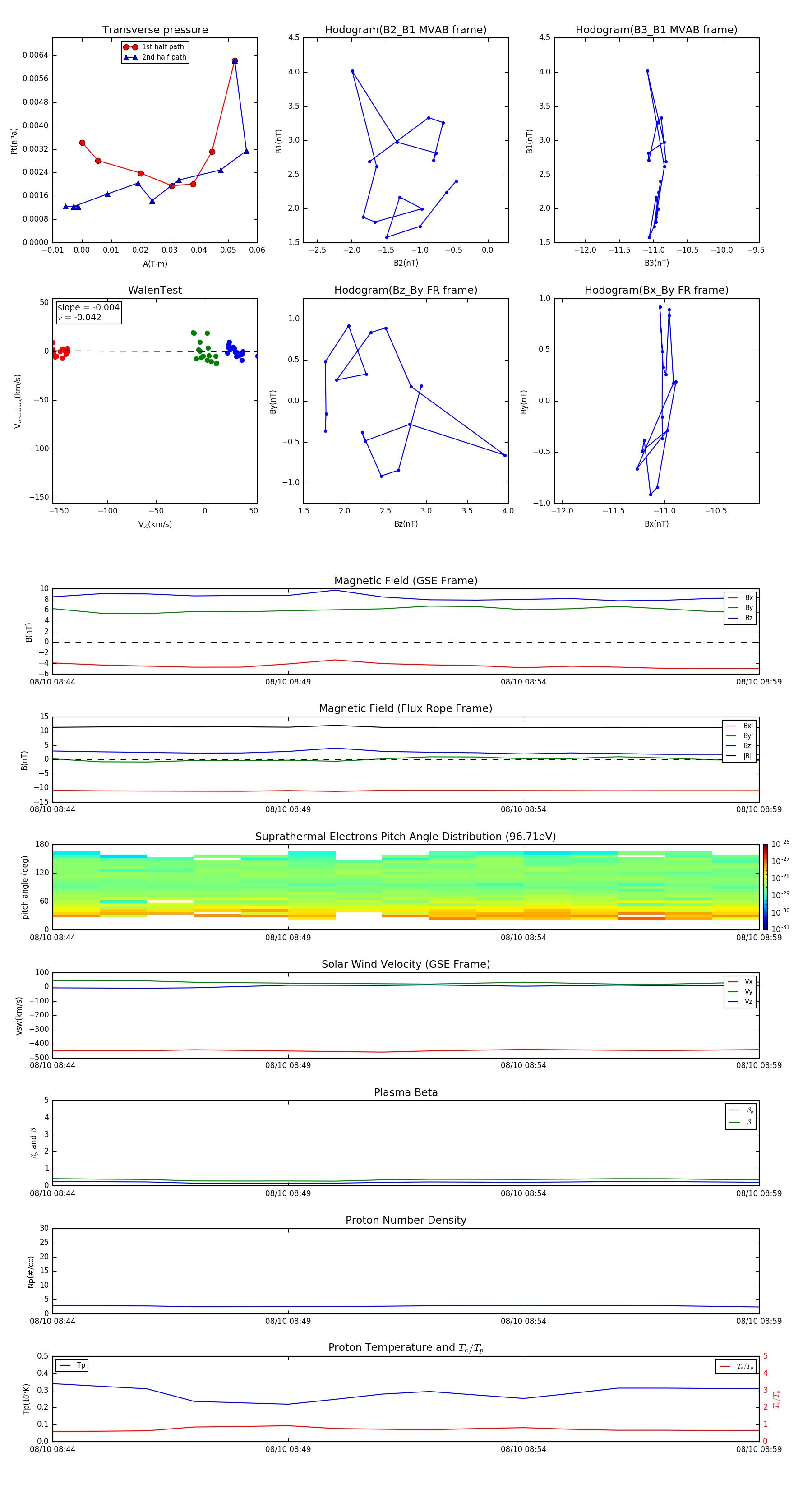Click the "08/10 08:54" tick under proton temperature panel

coord(524,1450)
